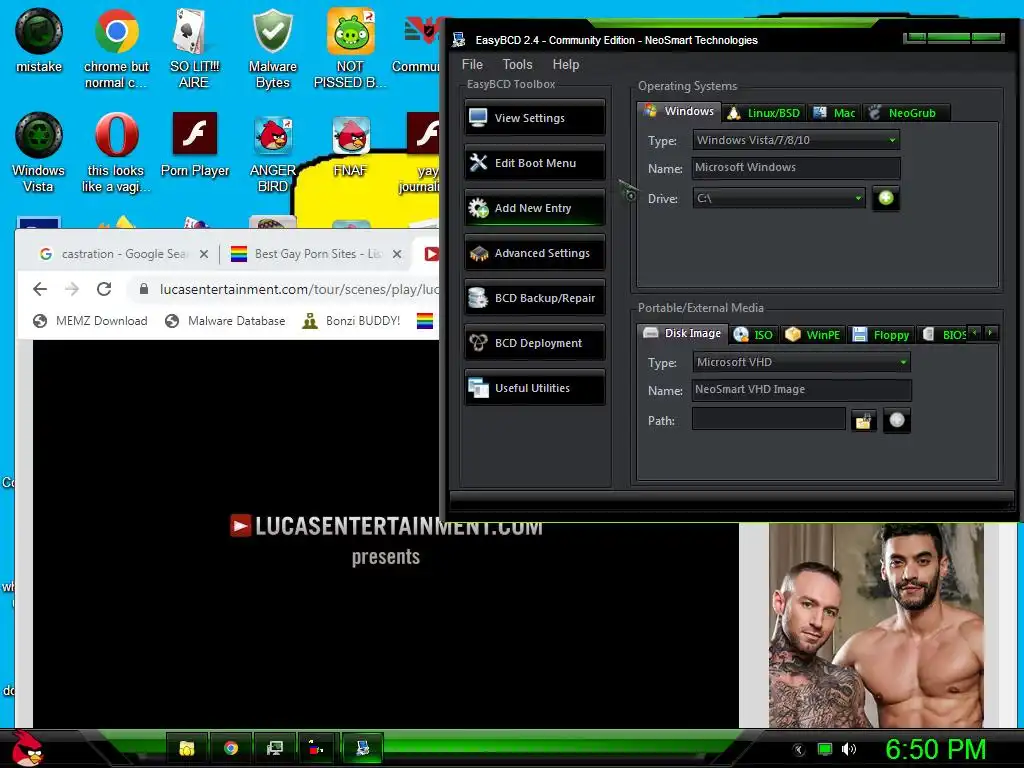Click the grey add button beside Path
The width and height of the screenshot is (1024, 768).
(x=897, y=420)
